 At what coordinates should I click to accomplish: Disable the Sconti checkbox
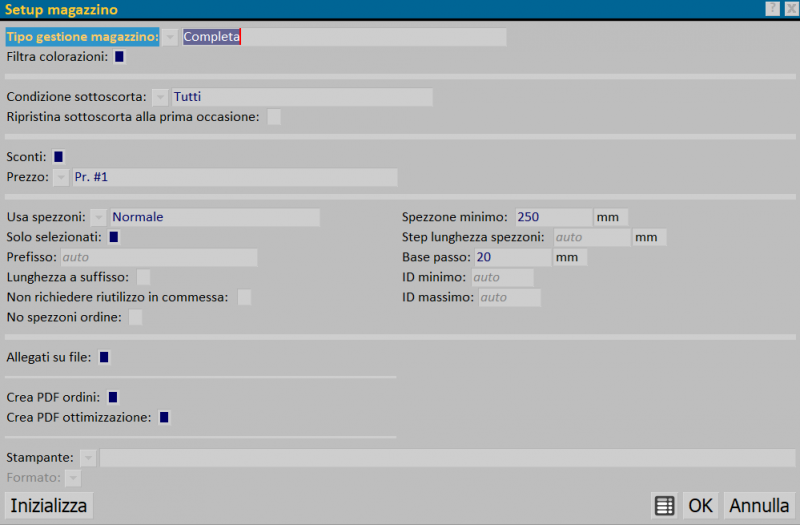click(59, 157)
